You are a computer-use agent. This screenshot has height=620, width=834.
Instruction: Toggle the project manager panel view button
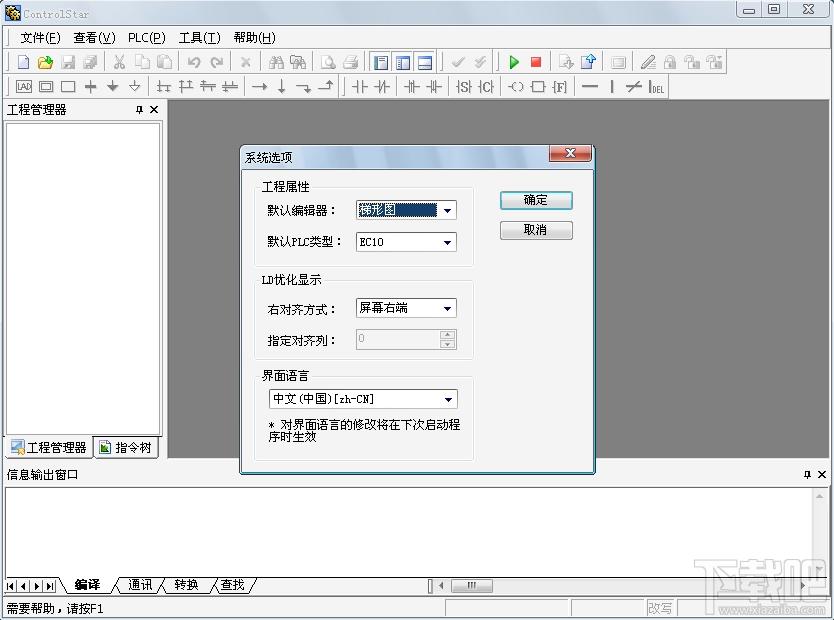[381, 62]
